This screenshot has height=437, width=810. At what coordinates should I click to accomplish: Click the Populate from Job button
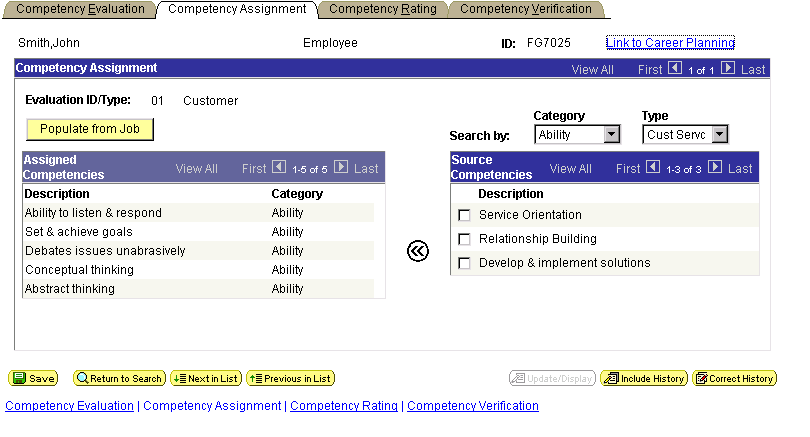coord(90,129)
